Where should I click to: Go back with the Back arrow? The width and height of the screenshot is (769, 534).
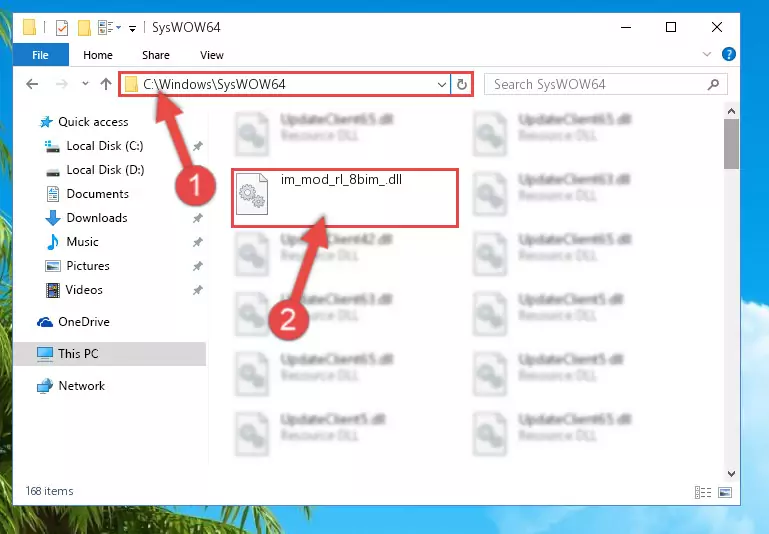[32, 84]
